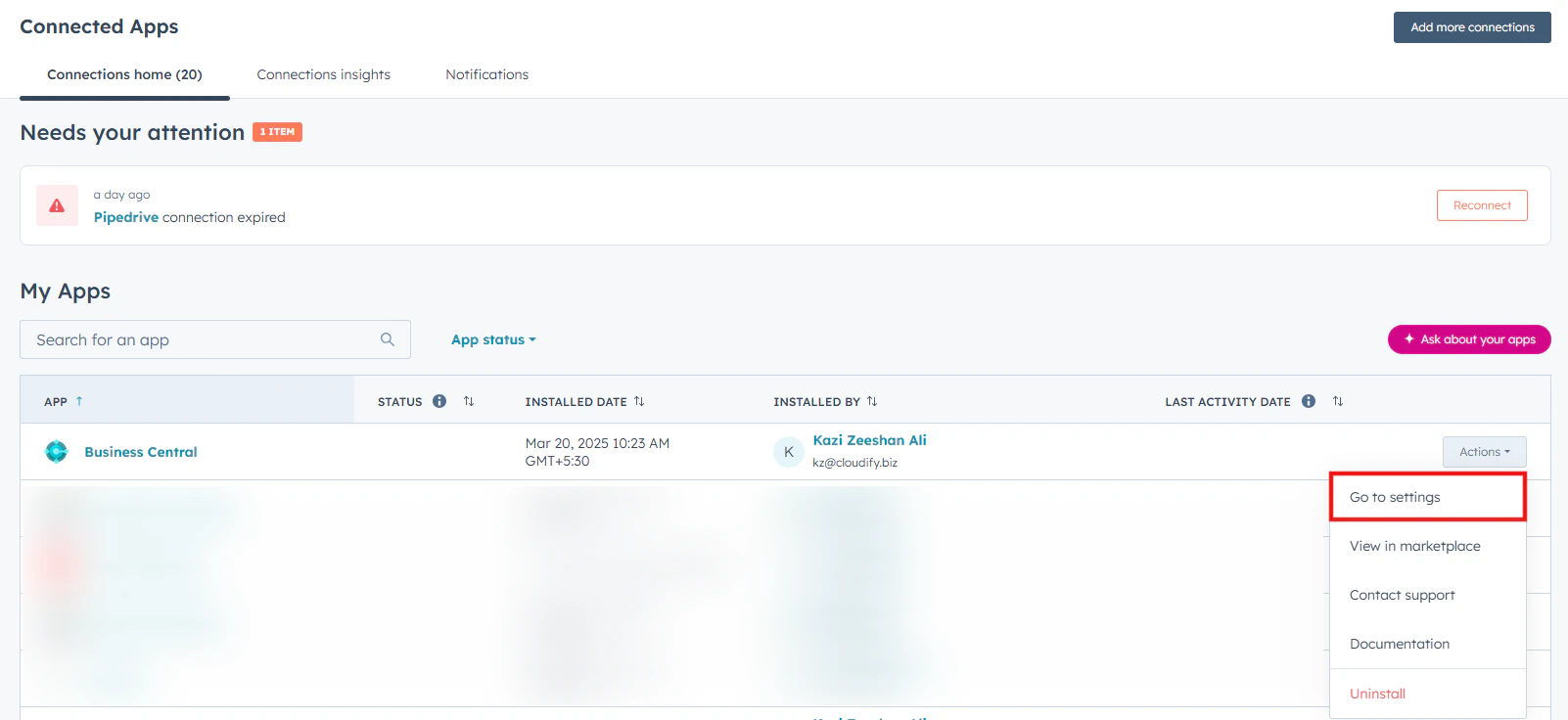
Task: Click the Status column header label
Action: pyautogui.click(x=399, y=402)
